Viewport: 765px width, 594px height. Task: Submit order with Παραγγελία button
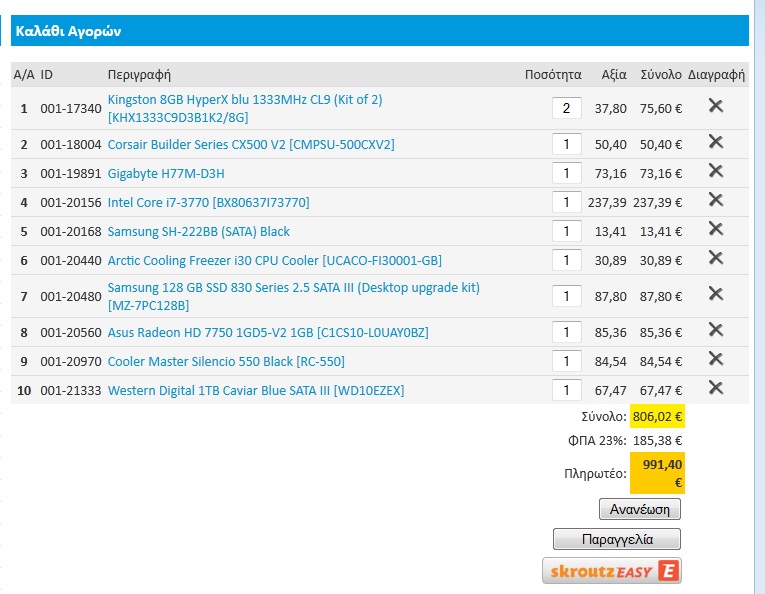pyautogui.click(x=617, y=539)
